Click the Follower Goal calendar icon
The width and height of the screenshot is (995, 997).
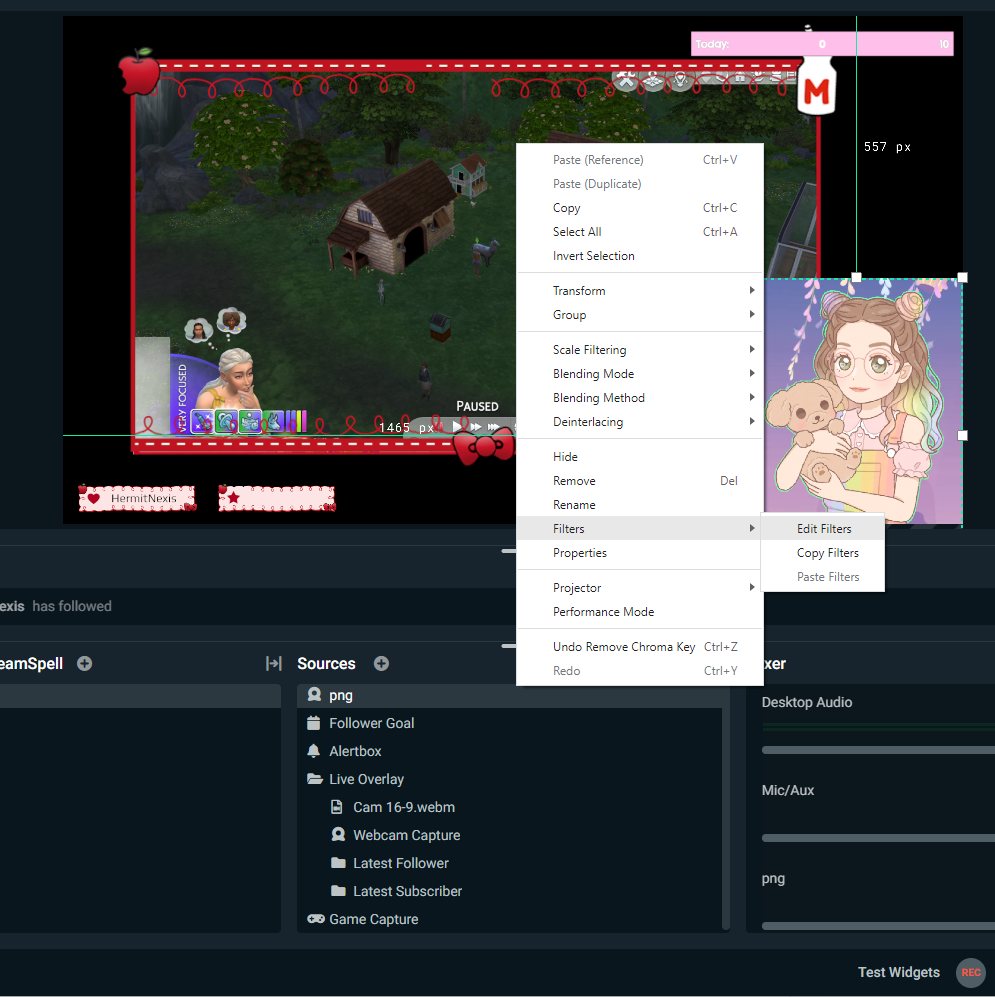(314, 723)
